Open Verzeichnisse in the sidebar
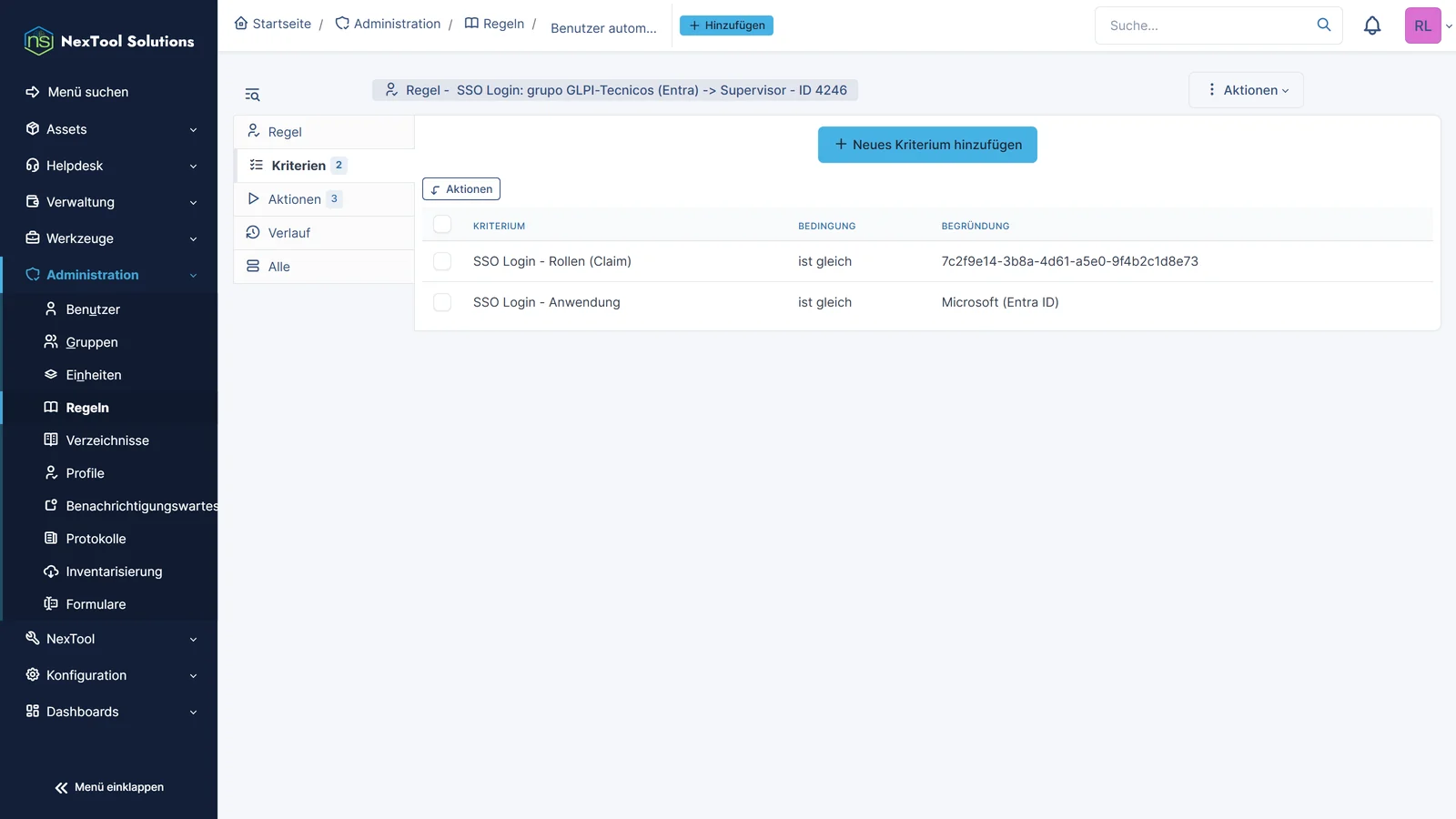 point(109,440)
